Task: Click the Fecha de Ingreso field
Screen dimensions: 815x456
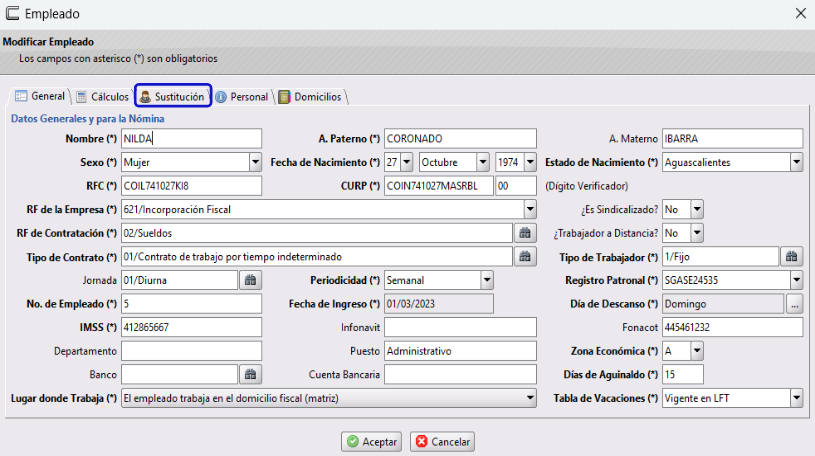Action: pos(439,304)
